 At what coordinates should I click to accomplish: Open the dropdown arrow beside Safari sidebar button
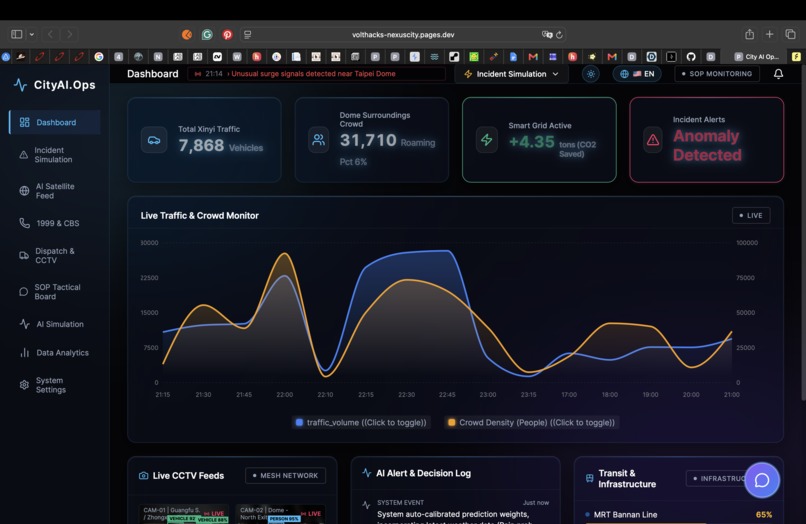pyautogui.click(x=32, y=34)
